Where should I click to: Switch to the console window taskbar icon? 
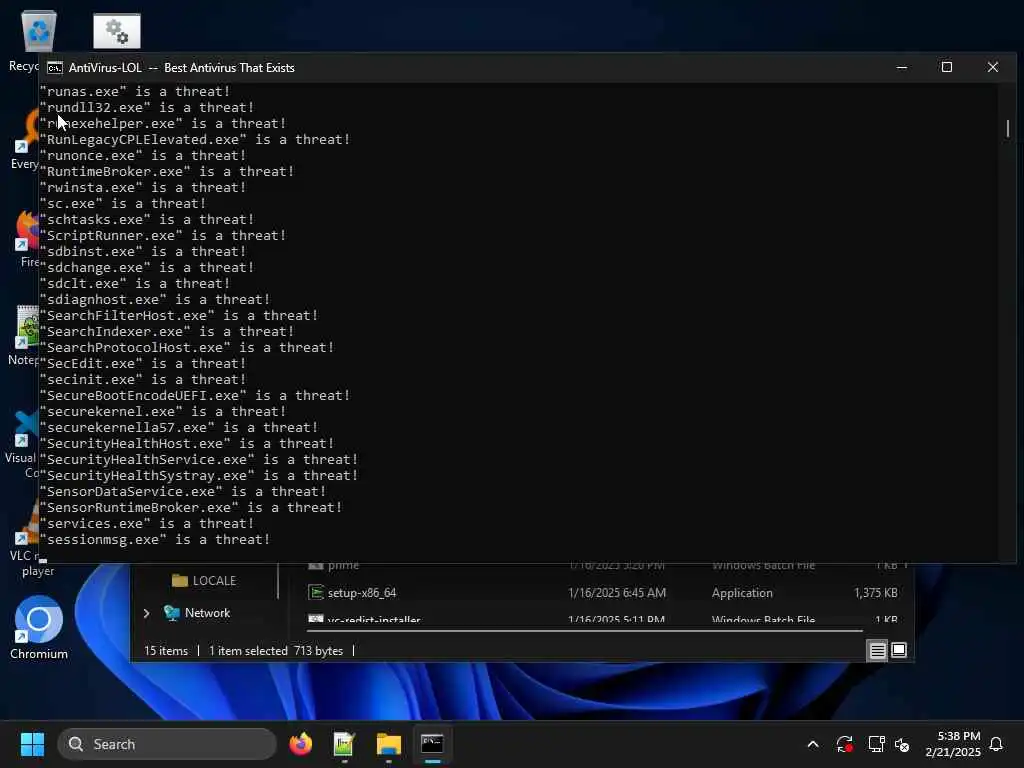pos(432,744)
